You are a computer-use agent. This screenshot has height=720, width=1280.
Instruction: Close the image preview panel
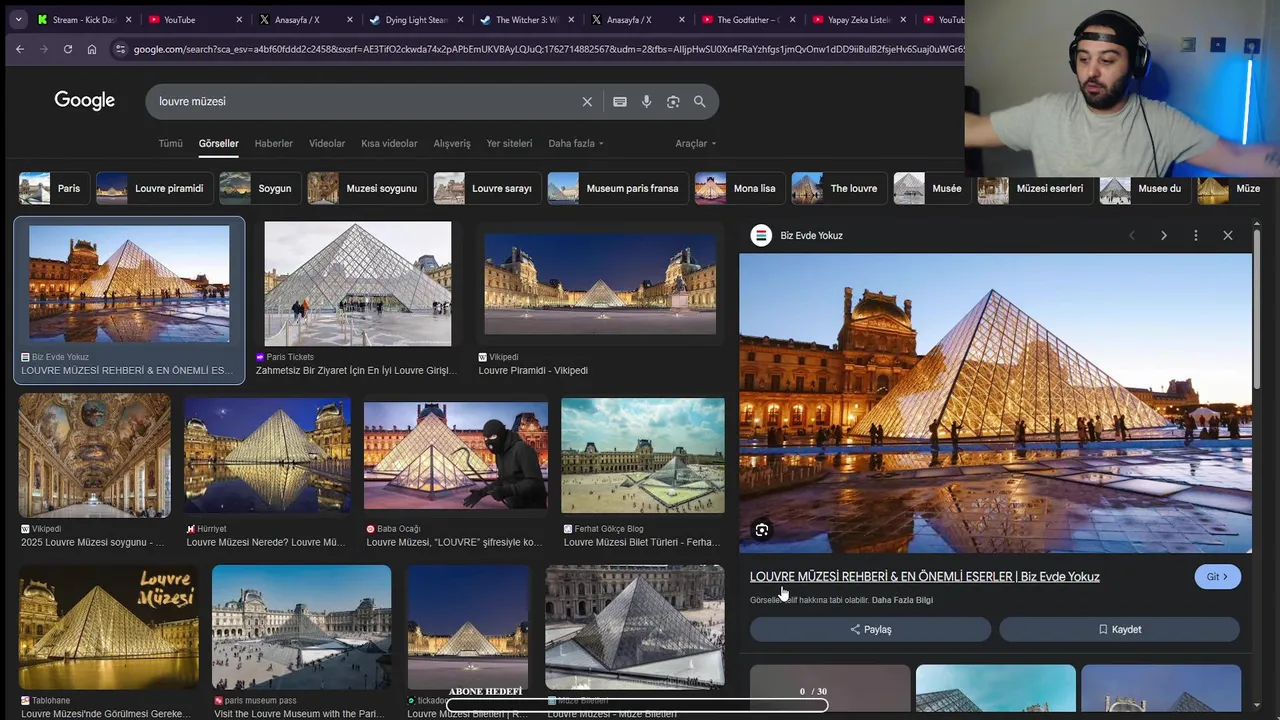point(1228,236)
